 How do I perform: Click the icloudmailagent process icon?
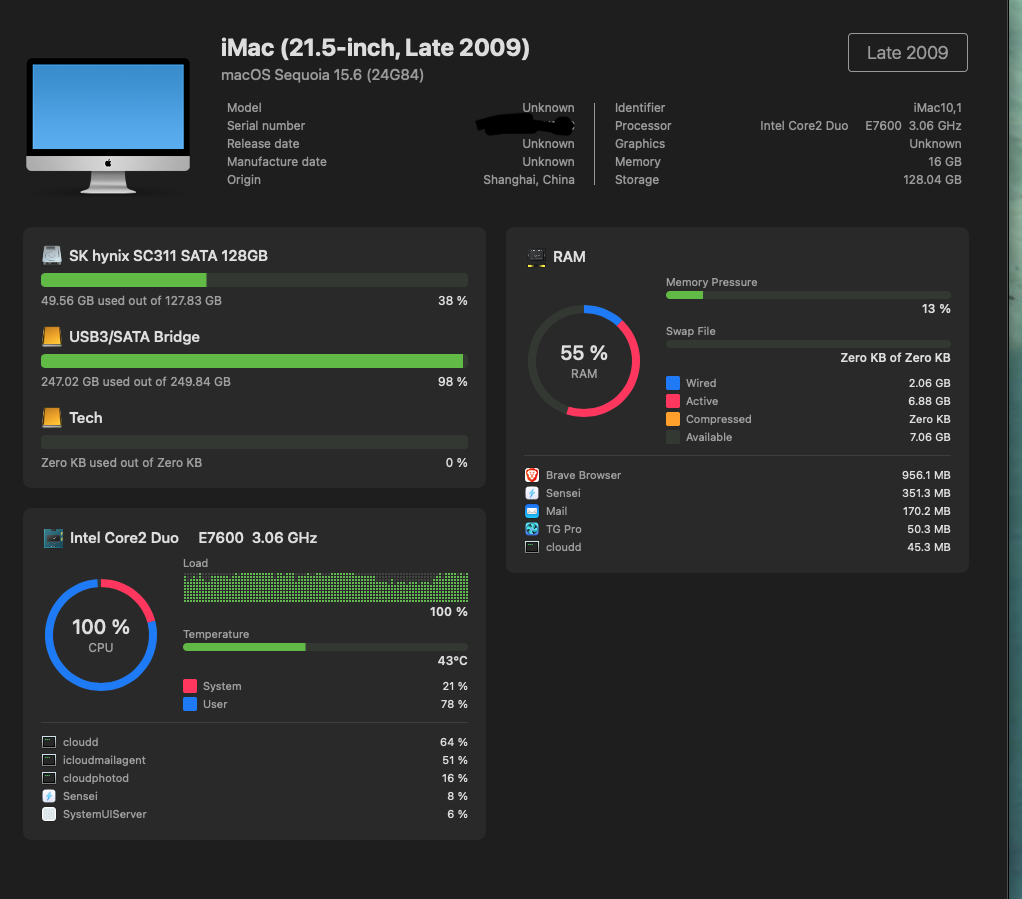(49, 760)
